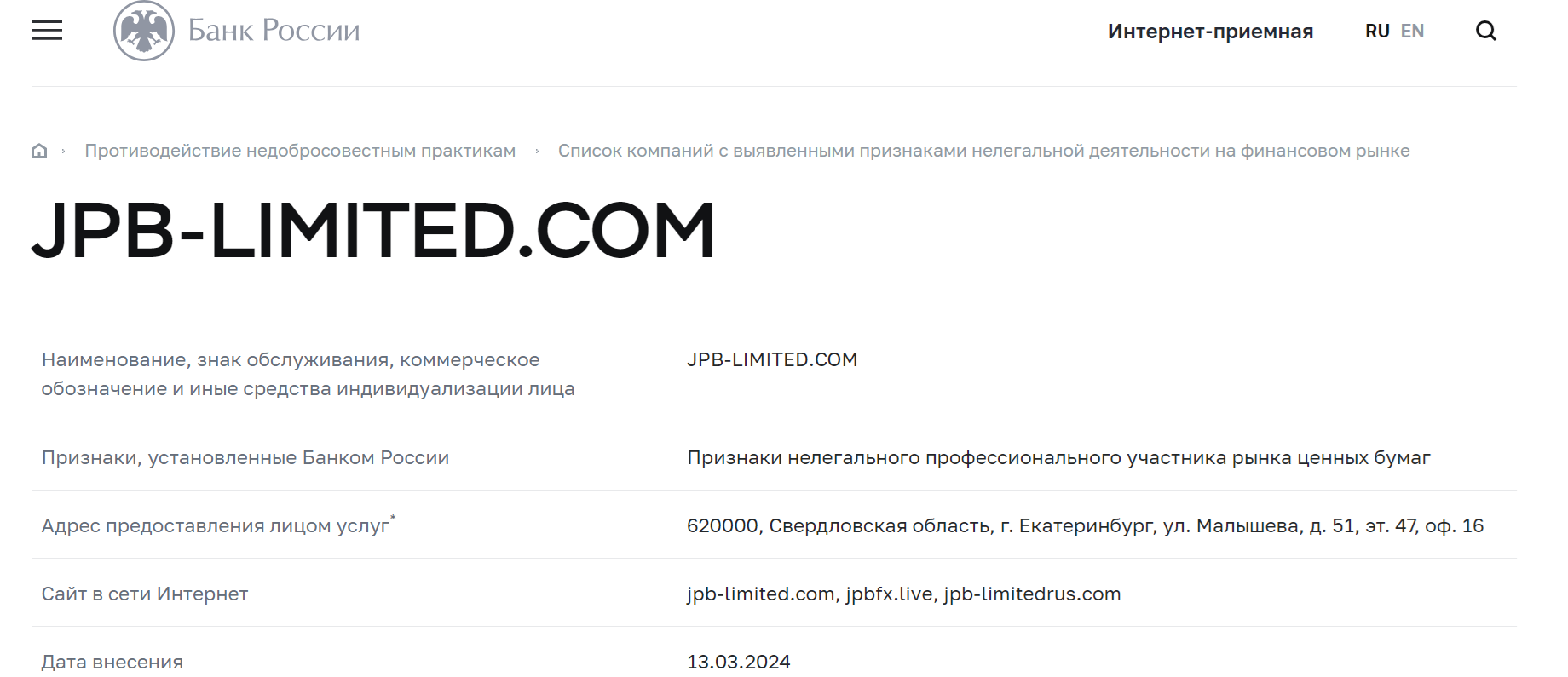The image size is (1568, 677).
Task: Click the date 13.03.2024
Action: (738, 662)
